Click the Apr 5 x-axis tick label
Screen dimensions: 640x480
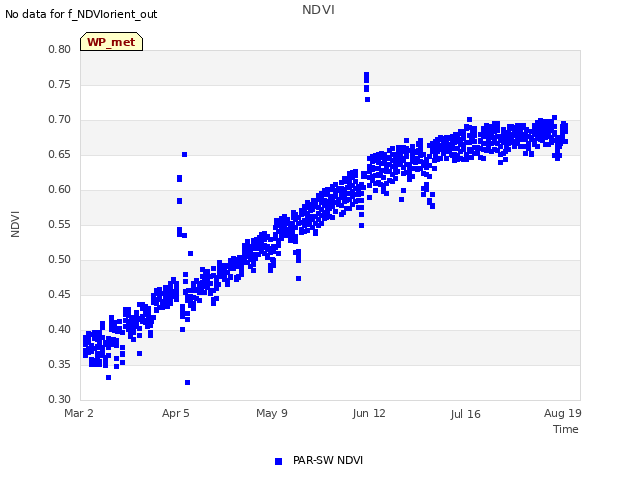coord(176,413)
